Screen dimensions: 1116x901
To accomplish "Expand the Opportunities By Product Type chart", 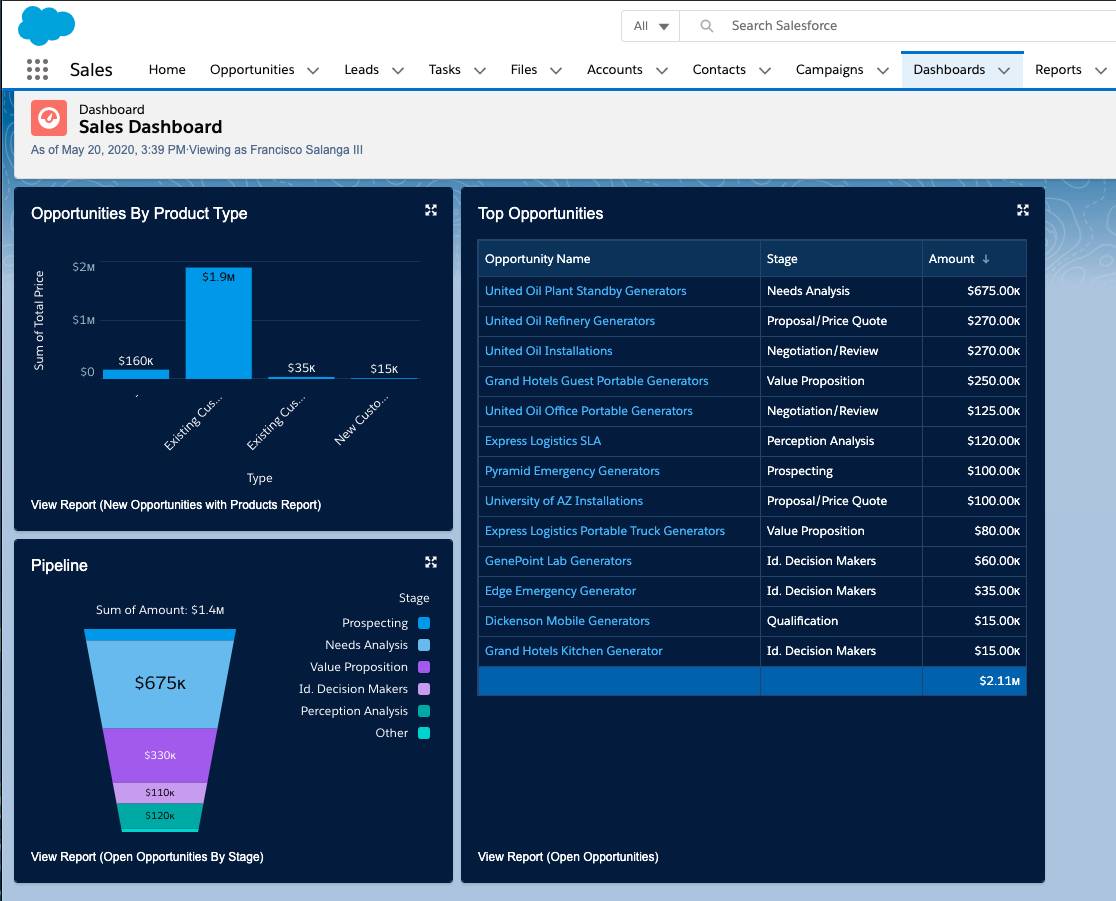I will 431,210.
